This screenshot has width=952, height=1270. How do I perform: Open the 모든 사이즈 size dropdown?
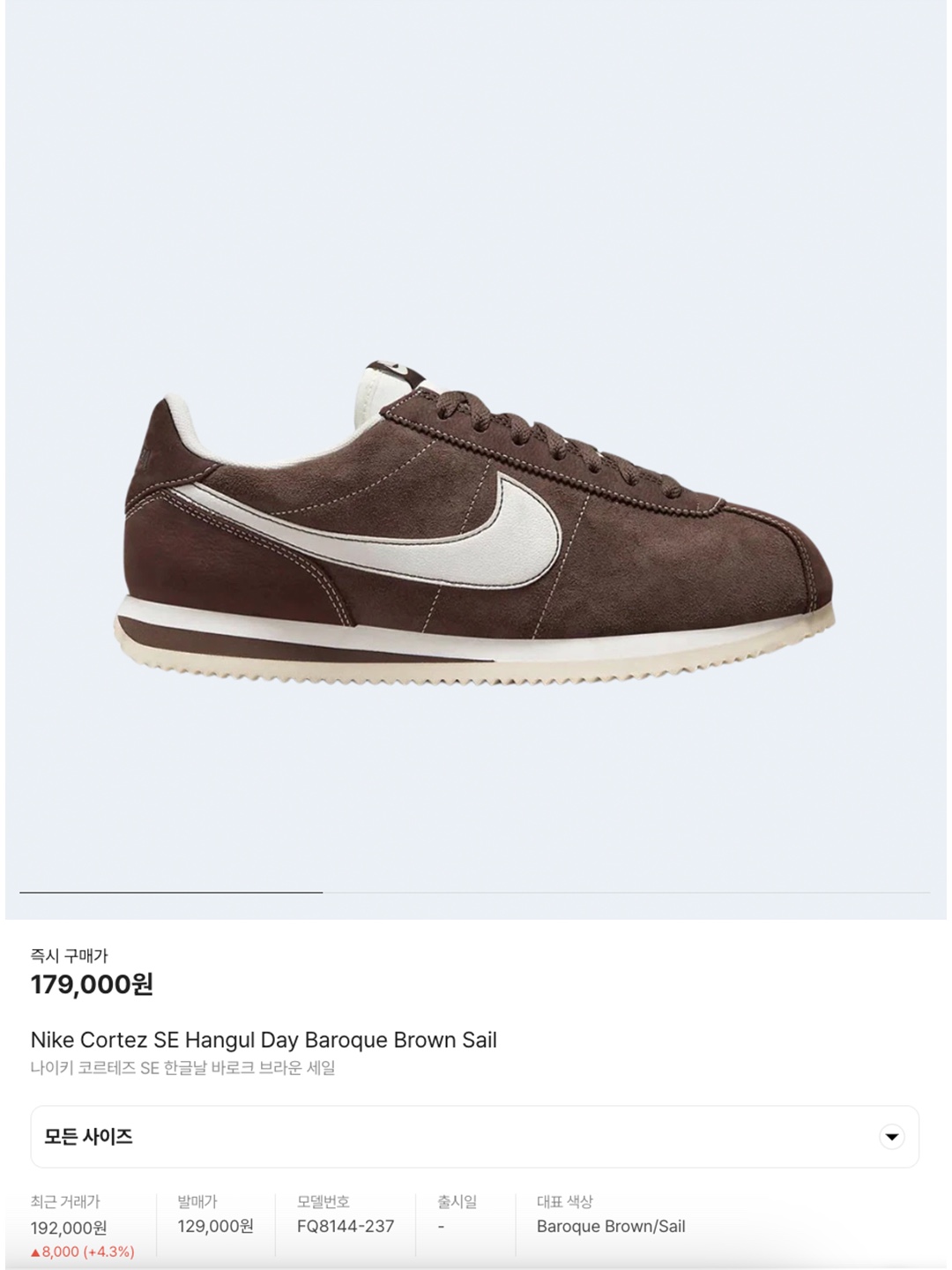coord(475,1137)
